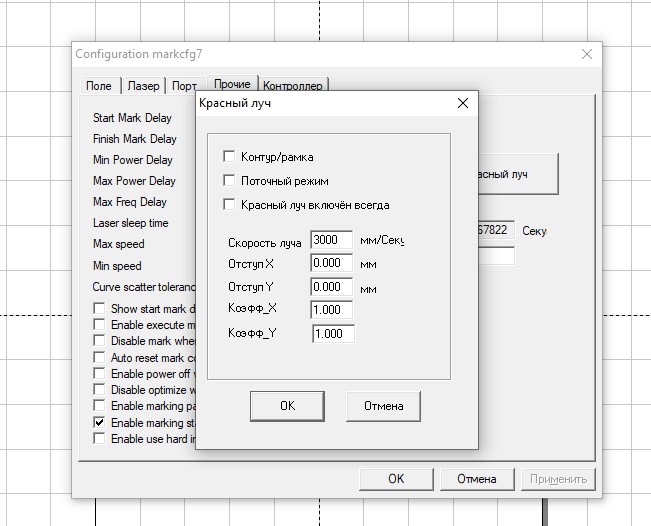Image resolution: width=651 pixels, height=526 pixels.
Task: Switch to the Поле tab
Action: pos(99,87)
